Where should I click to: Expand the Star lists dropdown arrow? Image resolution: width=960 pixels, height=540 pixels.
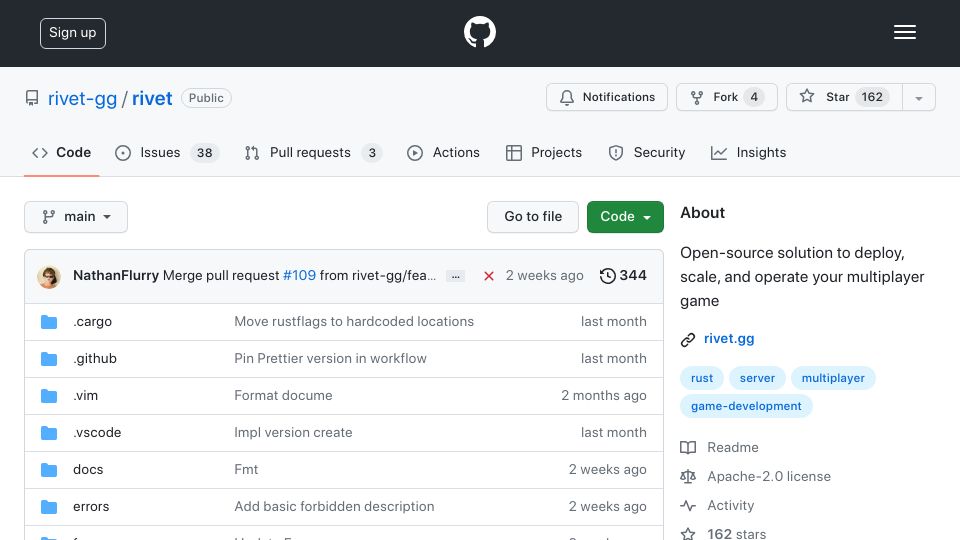point(919,97)
